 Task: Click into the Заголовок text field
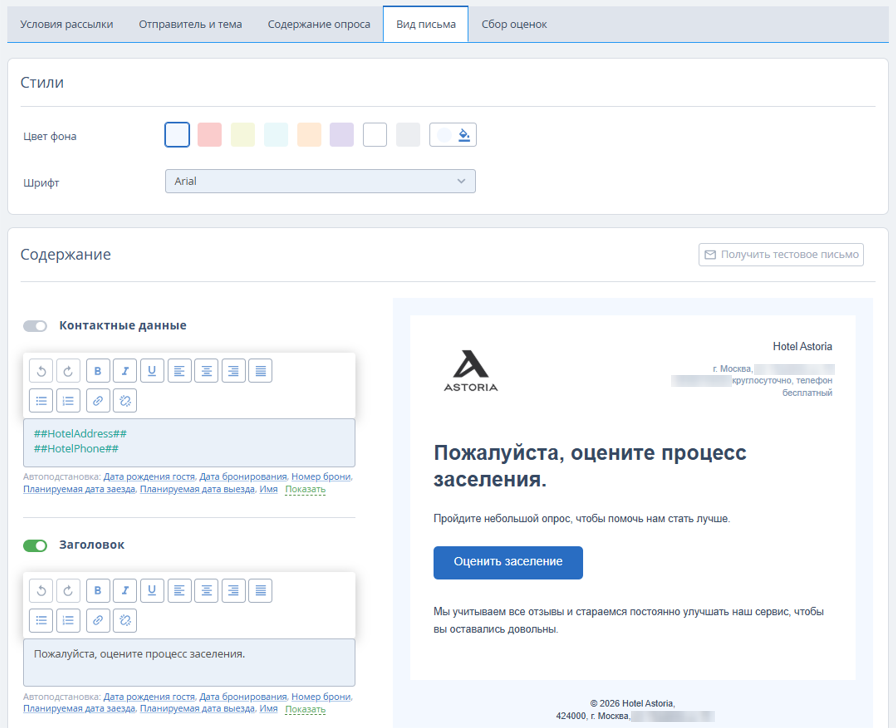(x=189, y=662)
